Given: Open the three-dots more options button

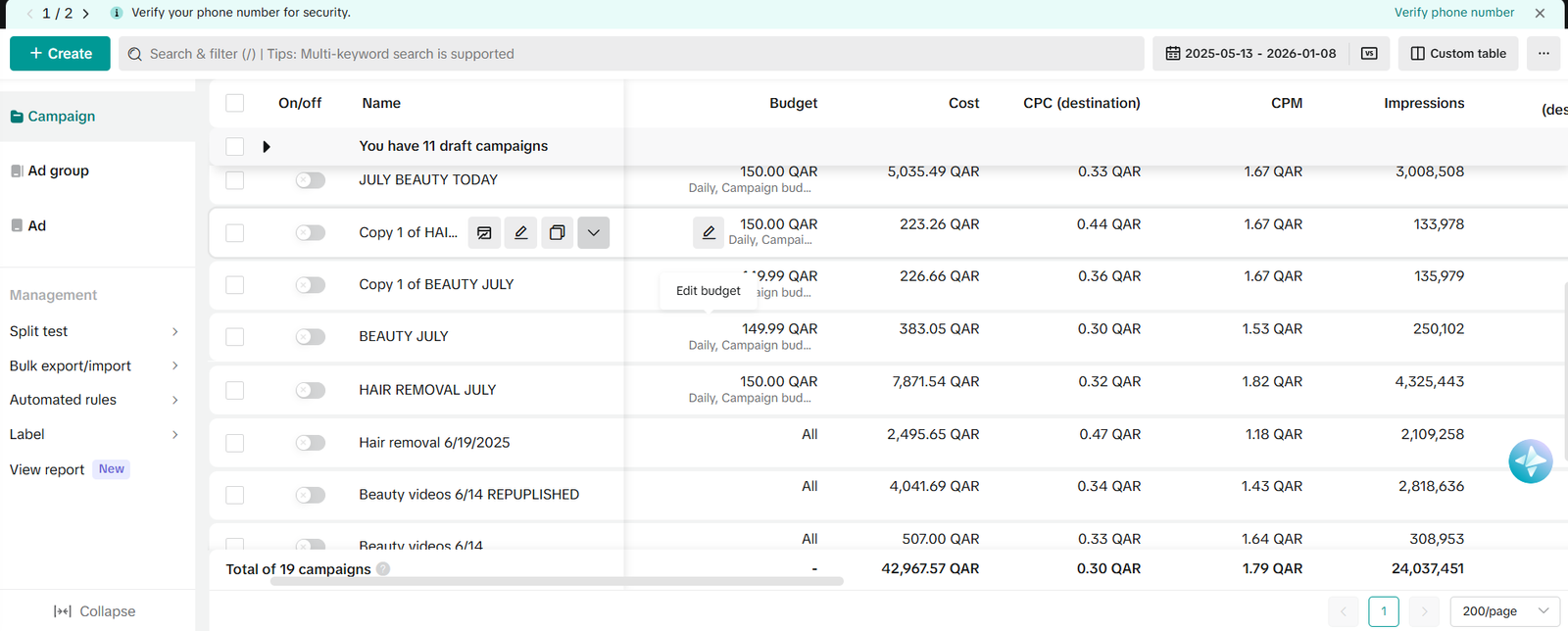Looking at the screenshot, I should point(1543,54).
